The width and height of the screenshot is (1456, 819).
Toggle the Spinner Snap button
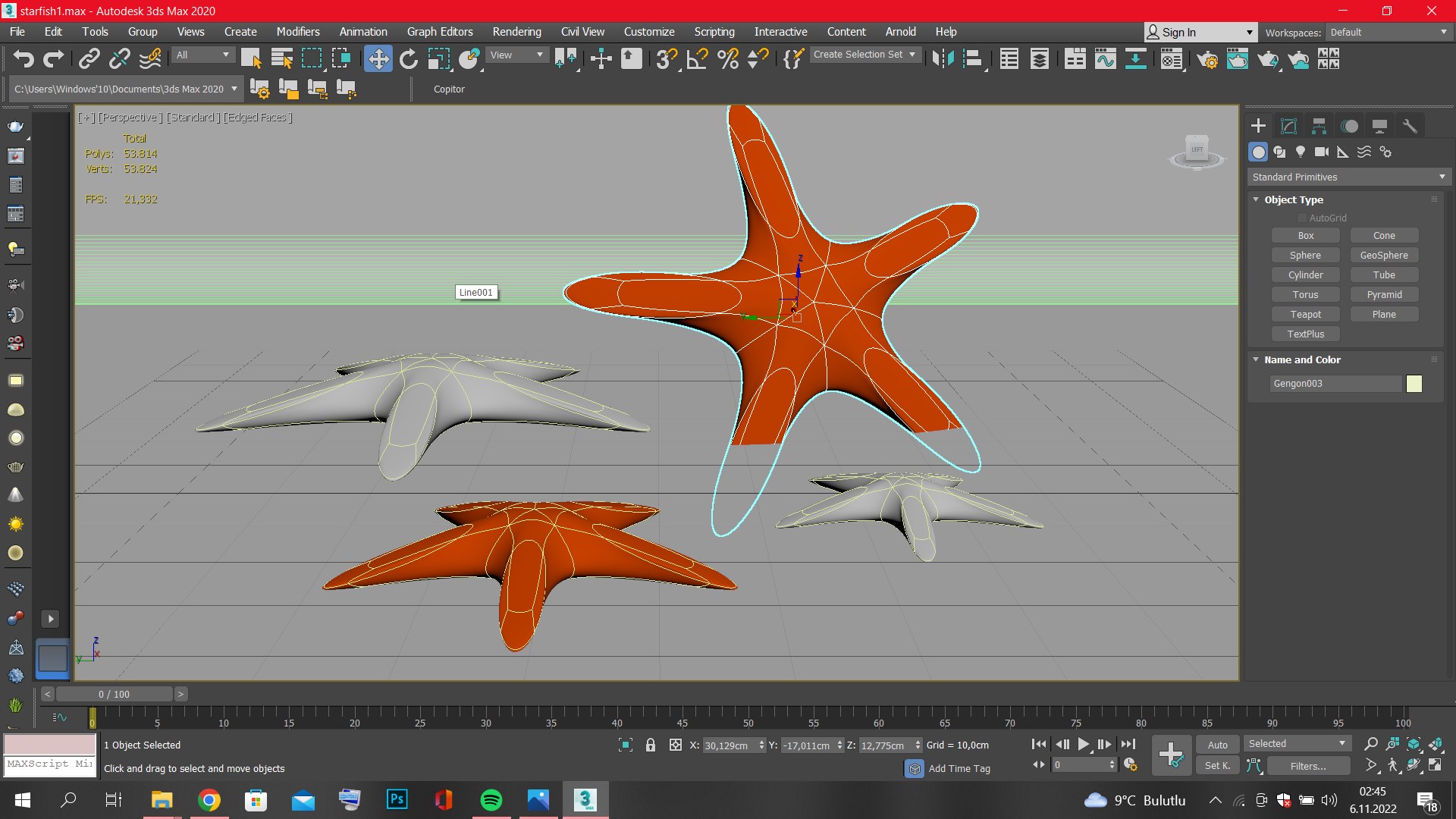(x=758, y=58)
